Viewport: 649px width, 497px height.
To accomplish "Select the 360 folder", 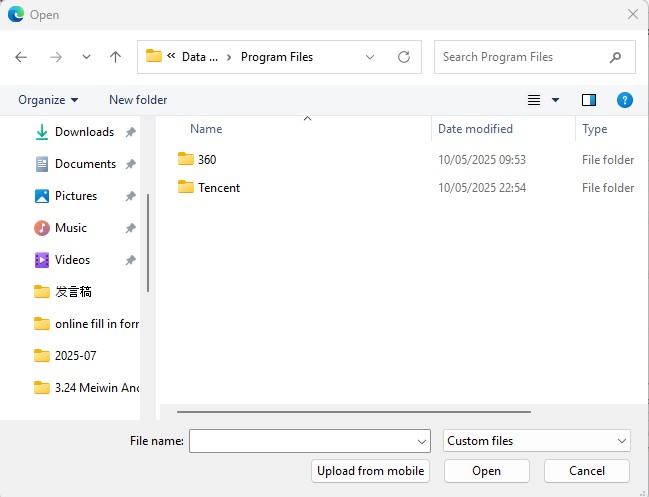I will [206, 160].
